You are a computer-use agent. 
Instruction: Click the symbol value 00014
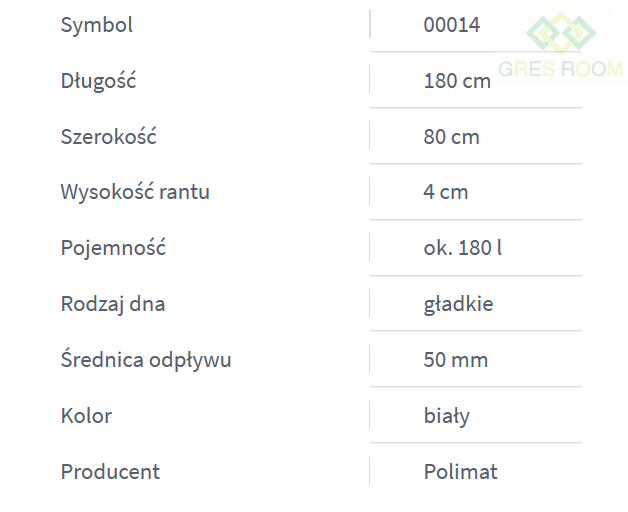(x=452, y=25)
